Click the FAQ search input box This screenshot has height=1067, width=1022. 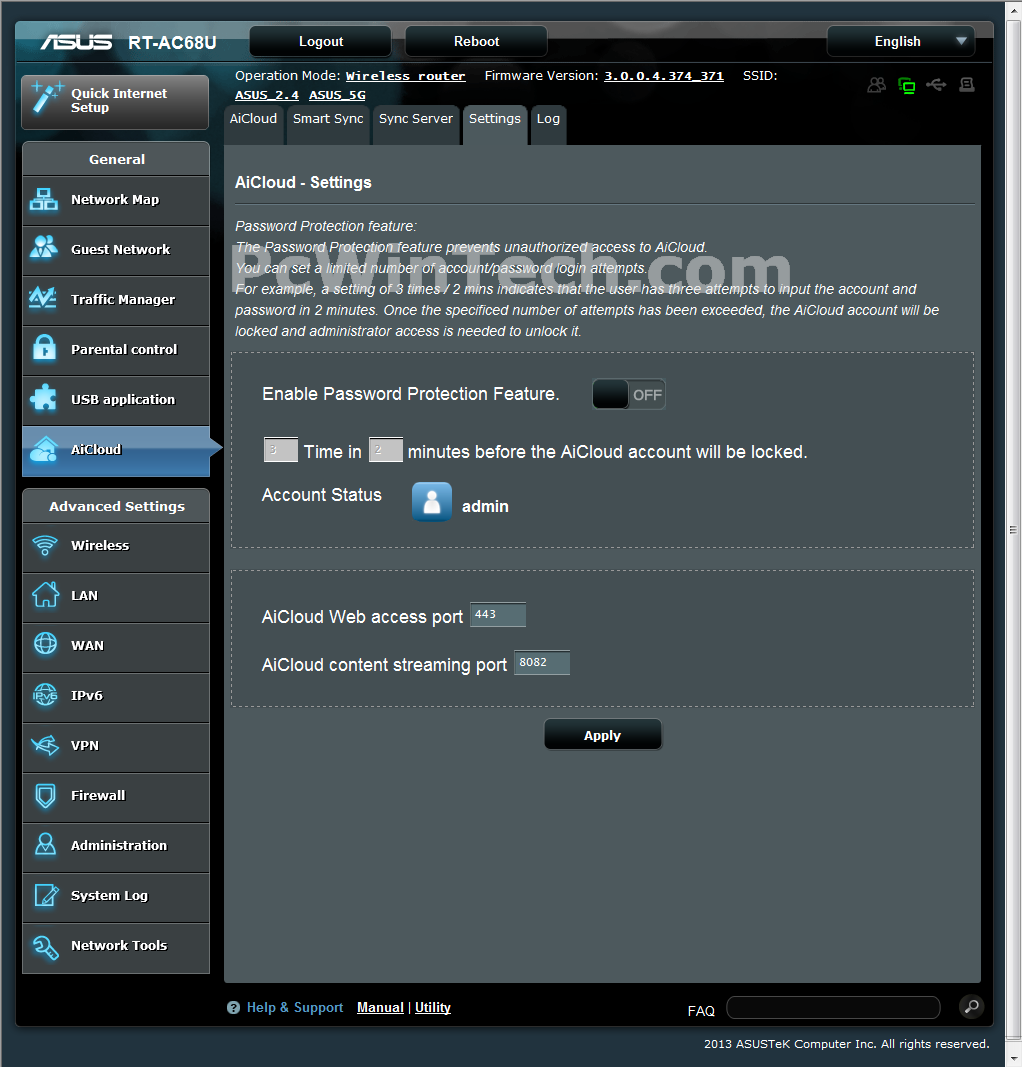point(833,1007)
